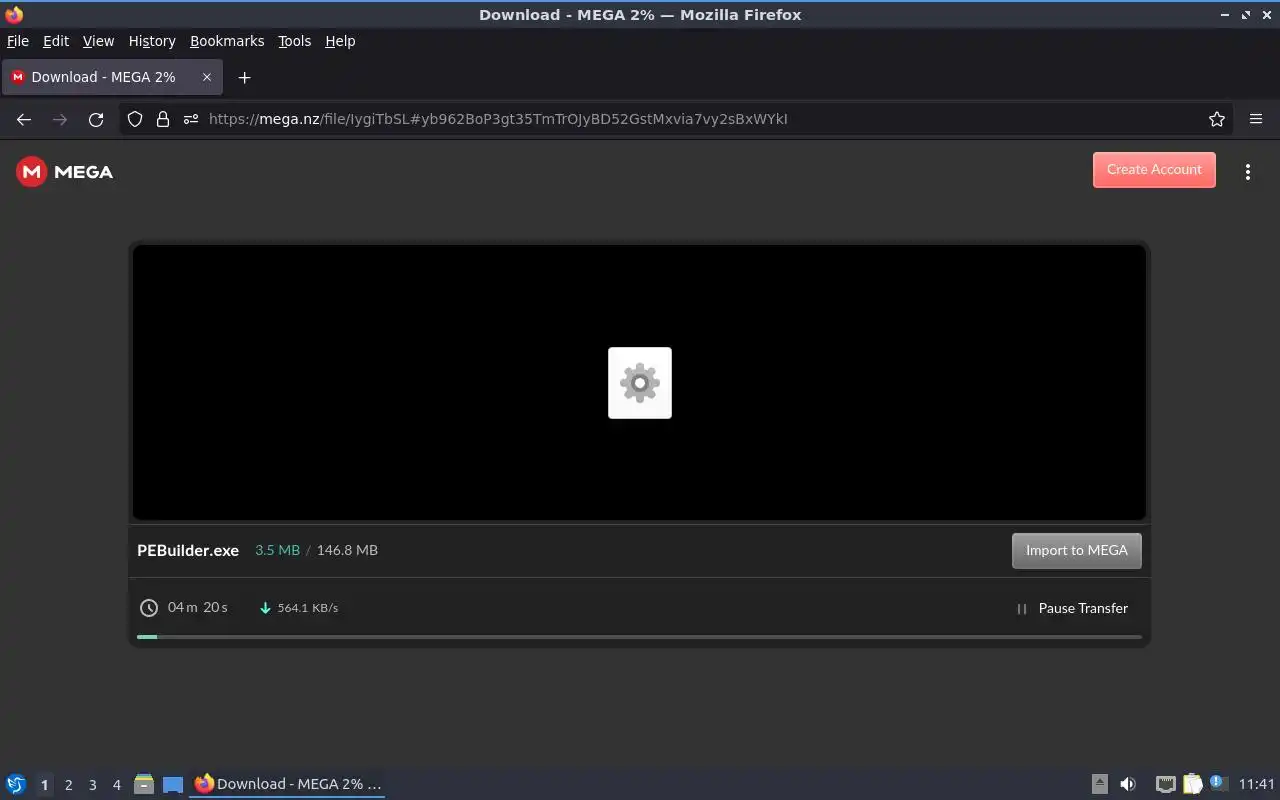Open a new tab with plus button
Screen dimensions: 1280x800
tap(244, 77)
